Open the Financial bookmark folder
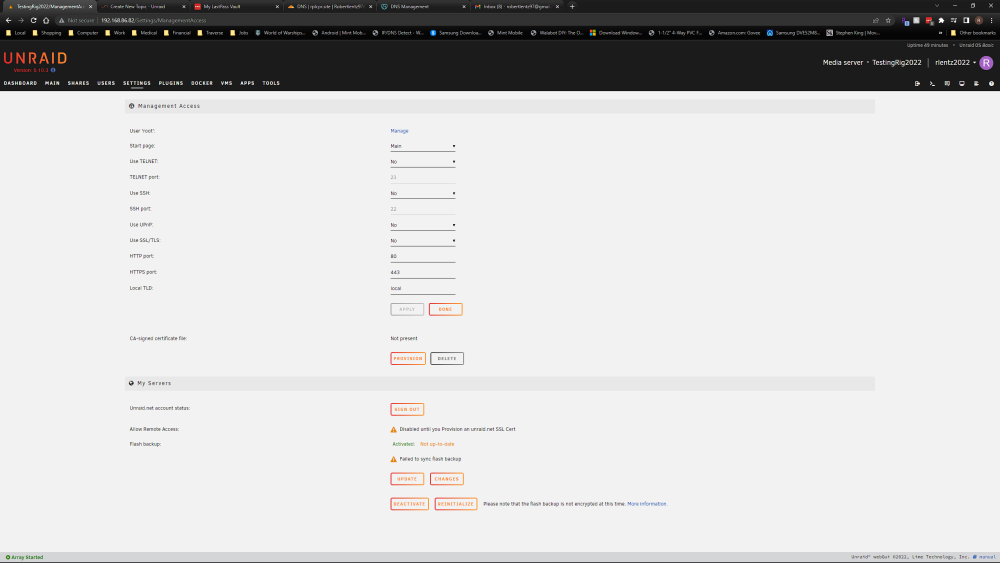Screen dimensions: 1000x563 [x=177, y=33]
